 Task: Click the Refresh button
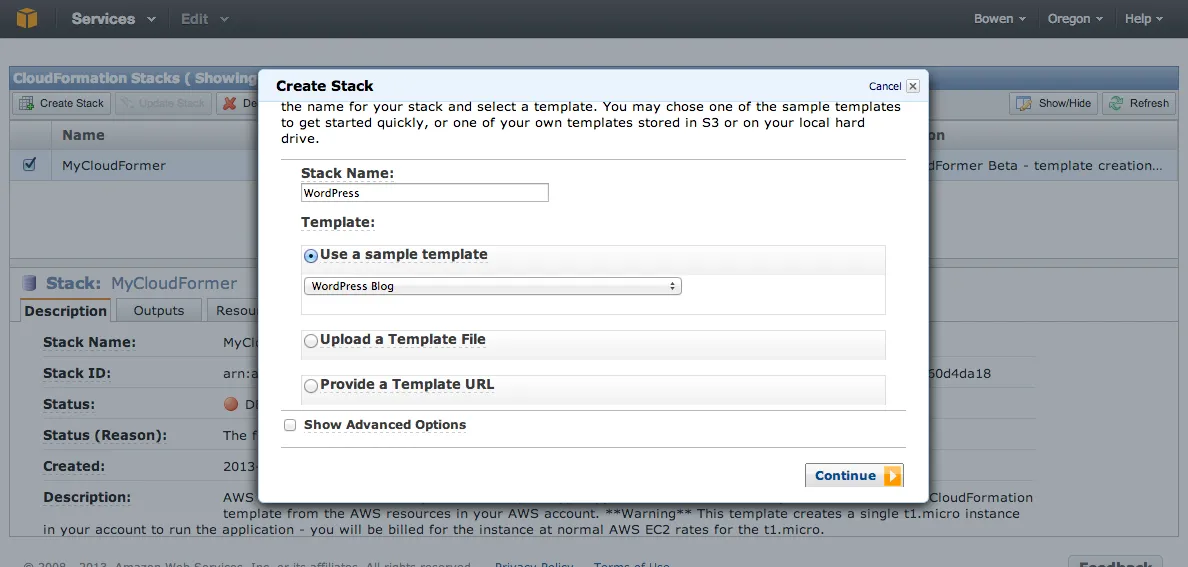click(x=1139, y=103)
